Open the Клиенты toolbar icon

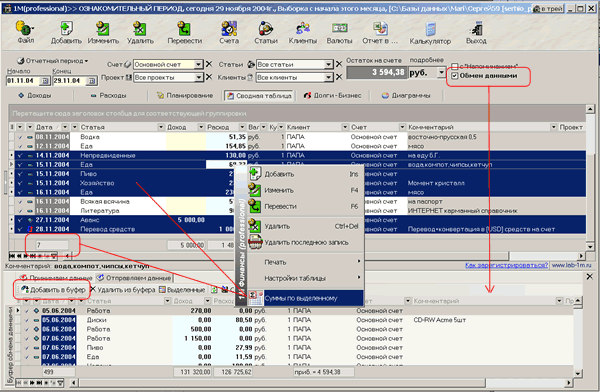point(302,32)
